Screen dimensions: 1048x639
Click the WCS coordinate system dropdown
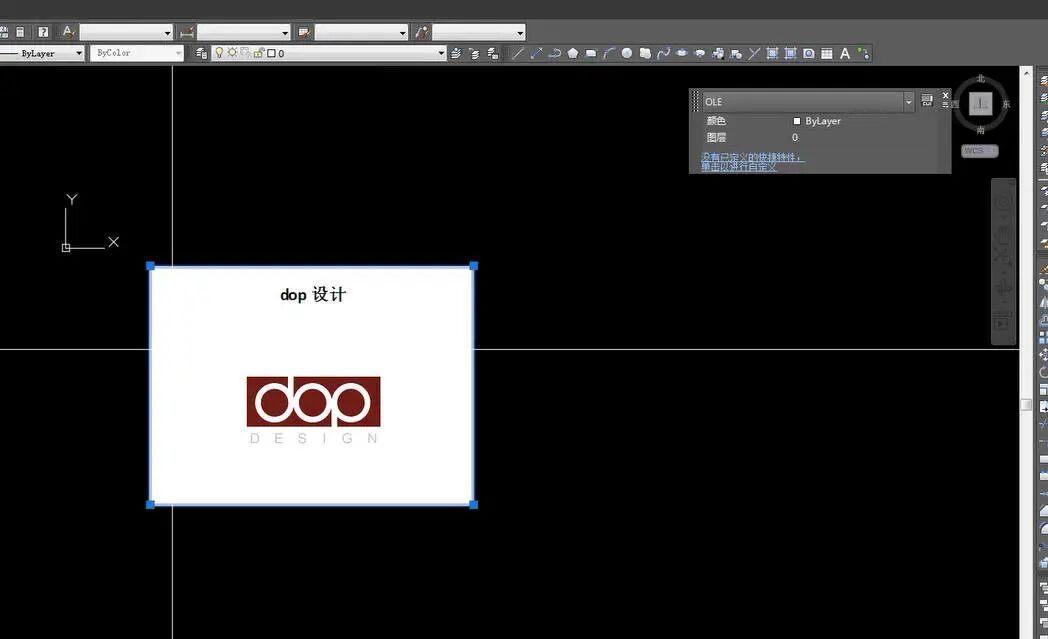980,151
